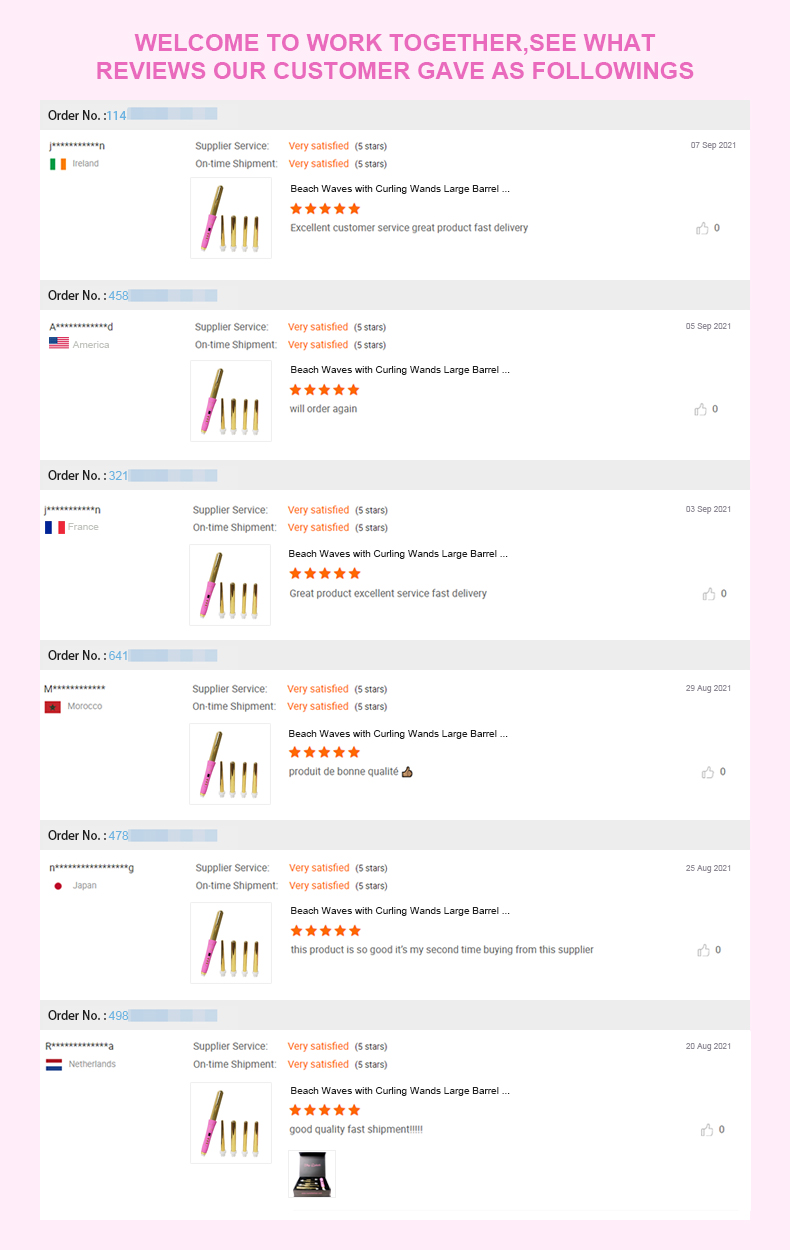790x1250 pixels.
Task: Open curling wand thumbnail in America review
Action: coord(231,401)
